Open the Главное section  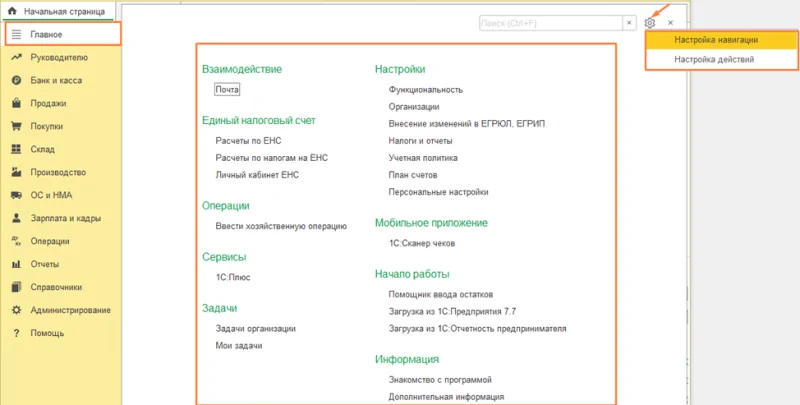[x=63, y=35]
